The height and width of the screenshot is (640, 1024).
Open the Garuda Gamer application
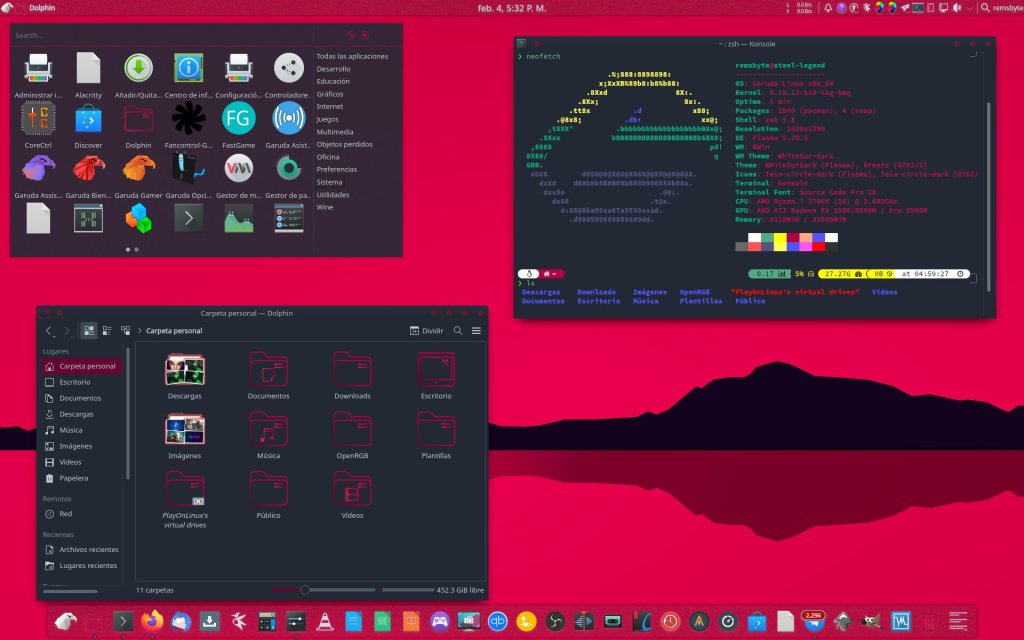coord(138,168)
